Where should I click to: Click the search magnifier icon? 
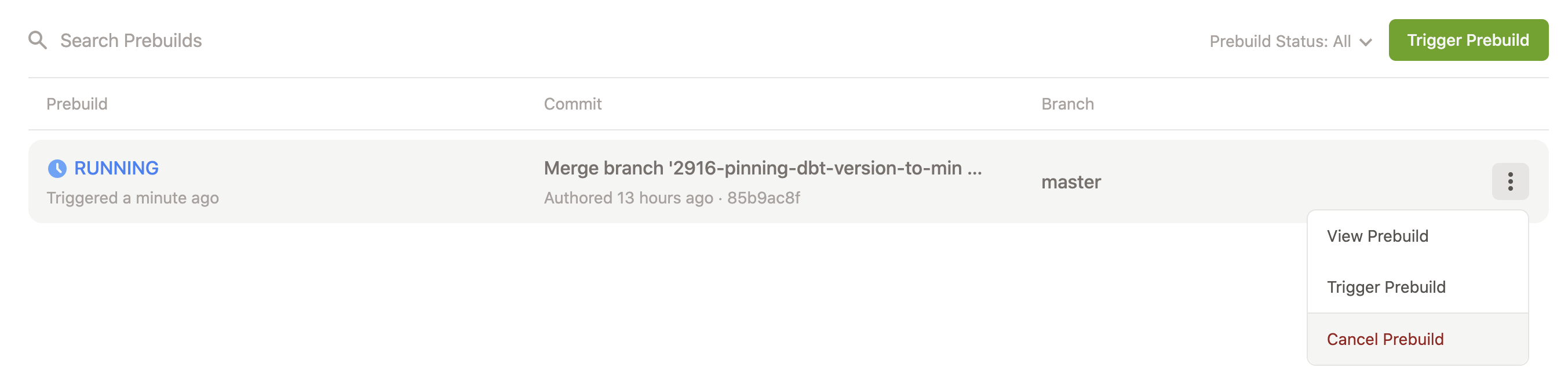(39, 40)
